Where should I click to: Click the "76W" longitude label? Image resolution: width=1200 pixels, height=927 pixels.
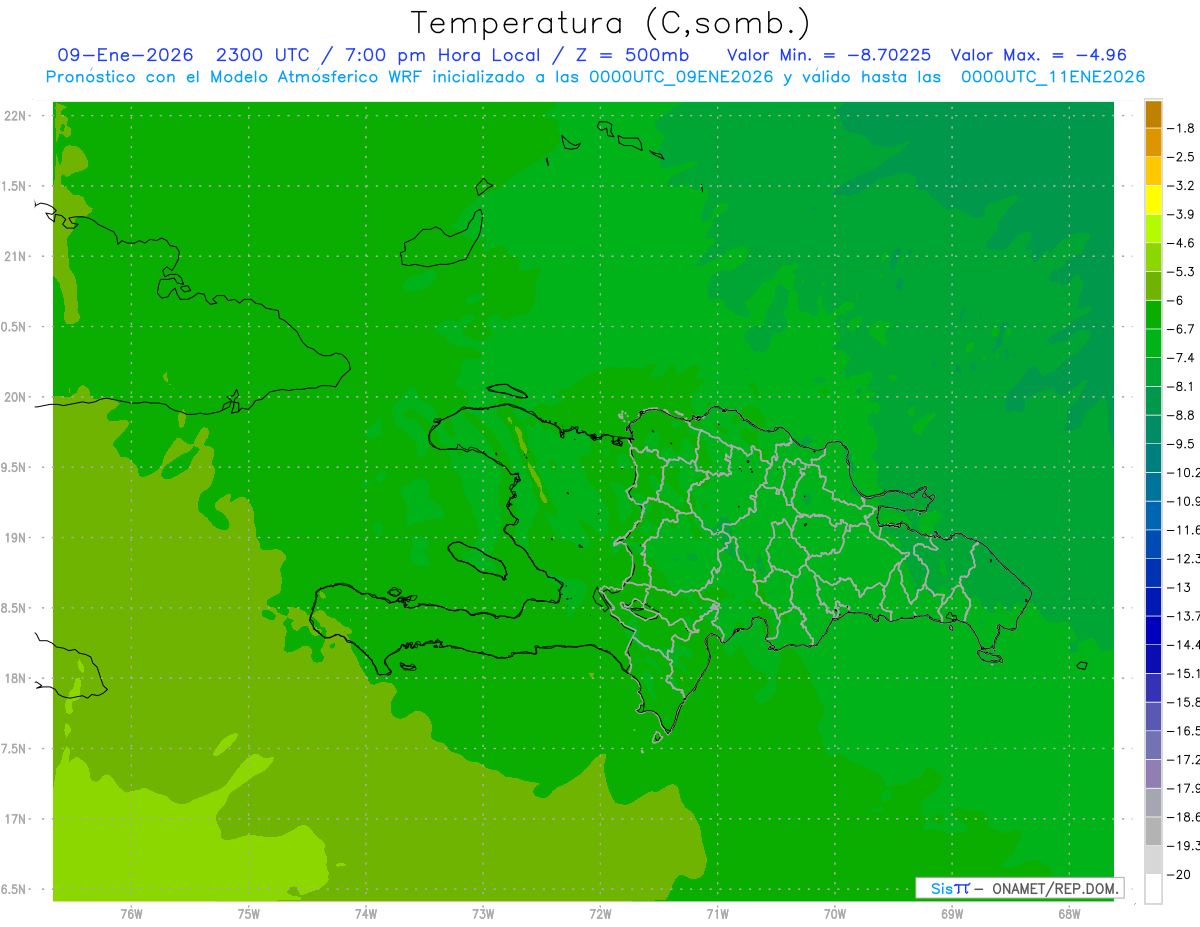coord(131,914)
